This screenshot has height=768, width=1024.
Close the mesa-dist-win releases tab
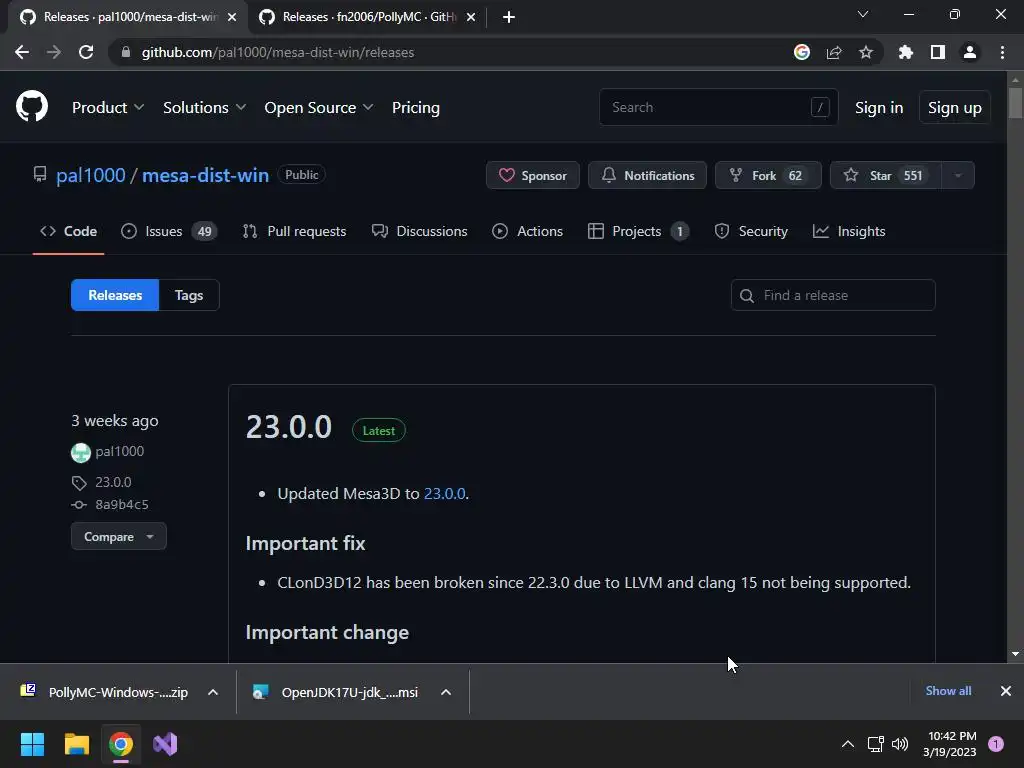(232, 17)
